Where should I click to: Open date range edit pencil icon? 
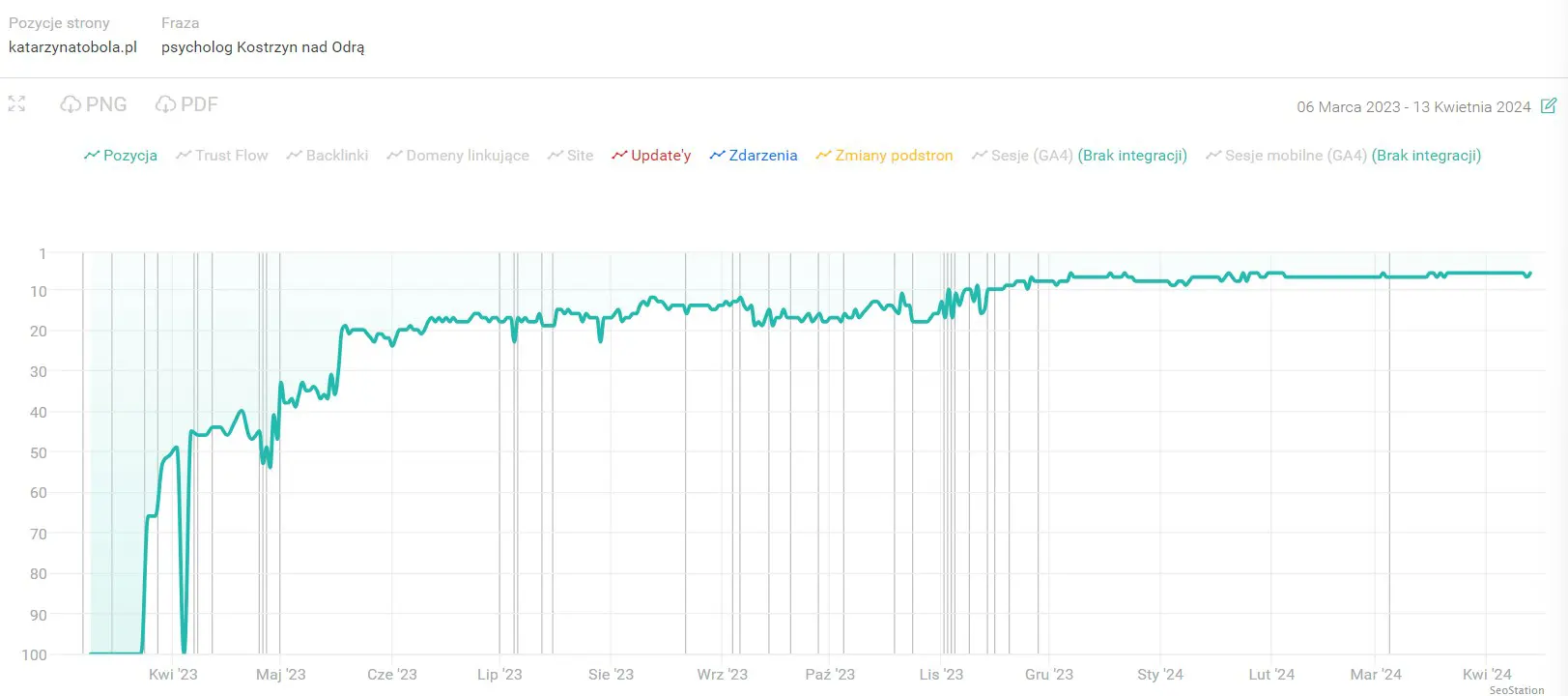(x=1548, y=105)
